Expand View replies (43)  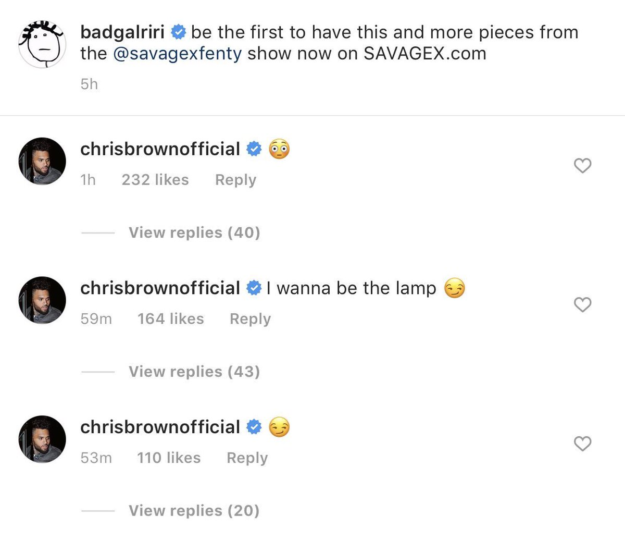[x=194, y=371]
